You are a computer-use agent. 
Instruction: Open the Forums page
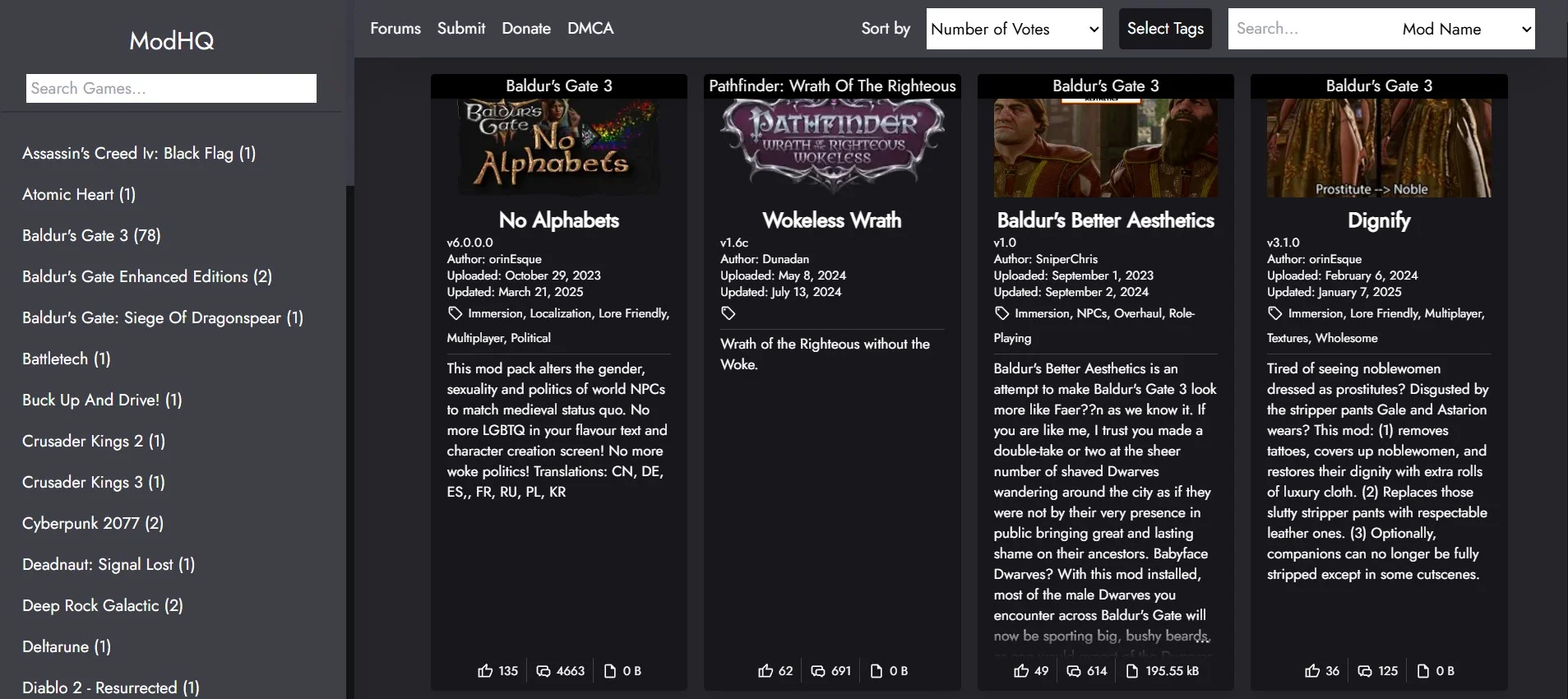(x=395, y=28)
